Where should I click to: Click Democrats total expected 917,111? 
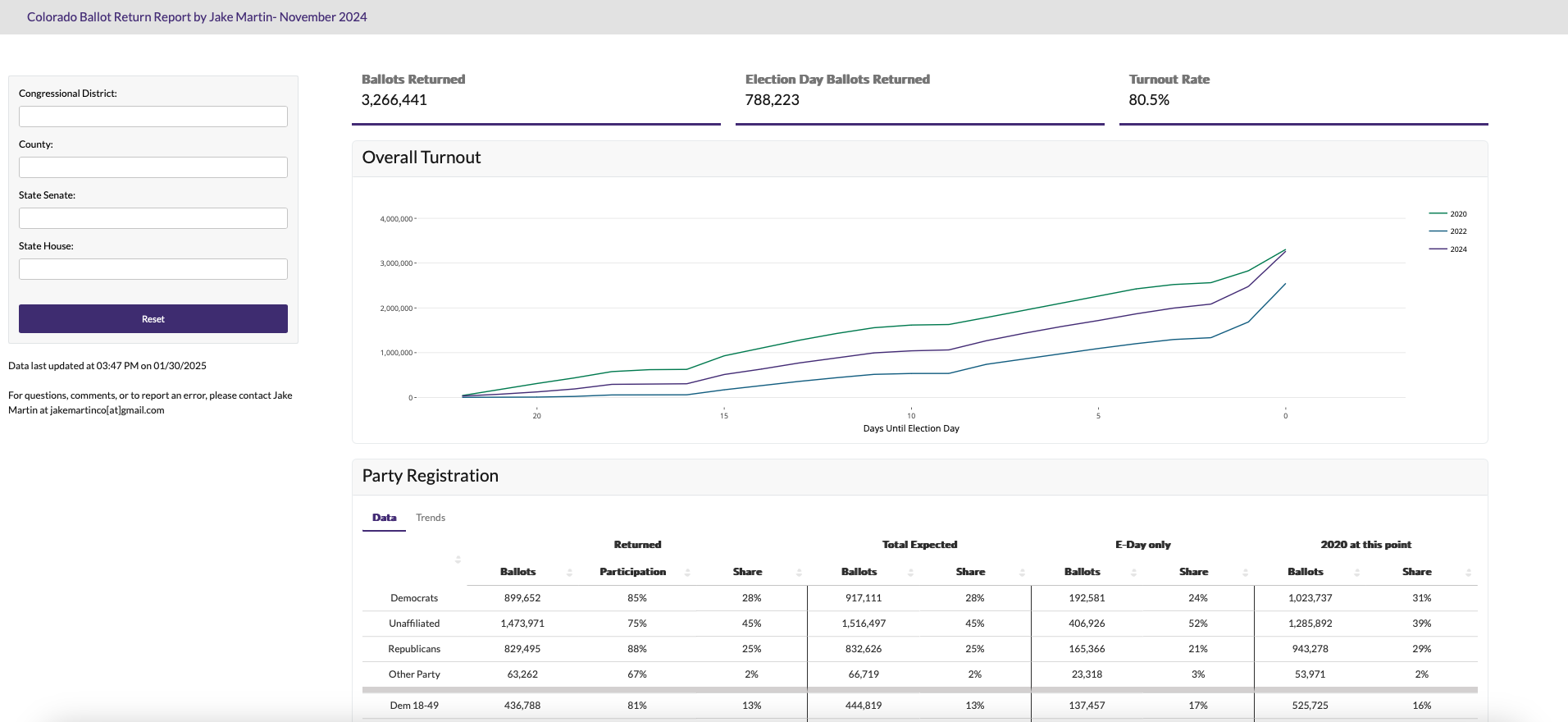864,598
